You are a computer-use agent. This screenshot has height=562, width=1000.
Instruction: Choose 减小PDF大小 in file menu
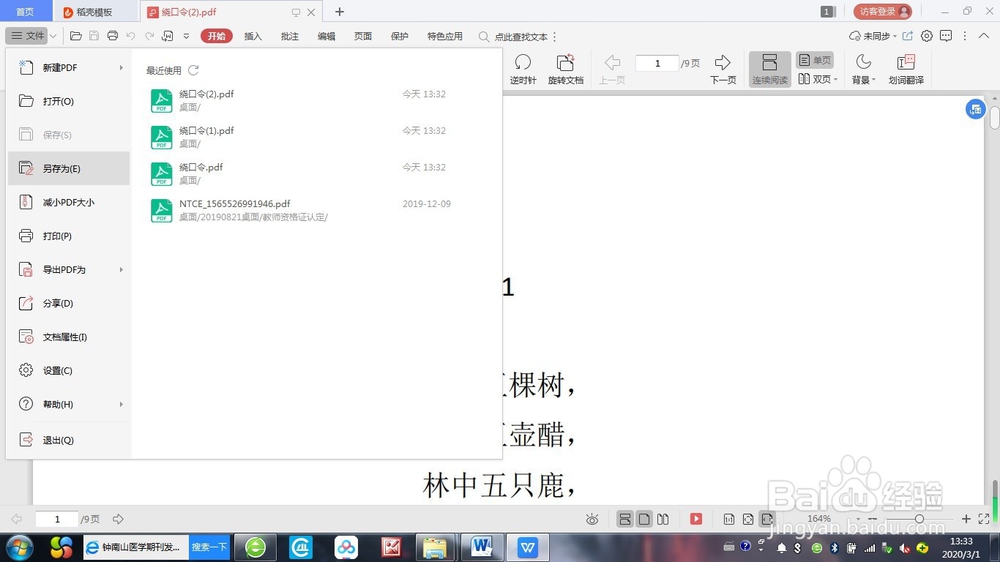(69, 202)
